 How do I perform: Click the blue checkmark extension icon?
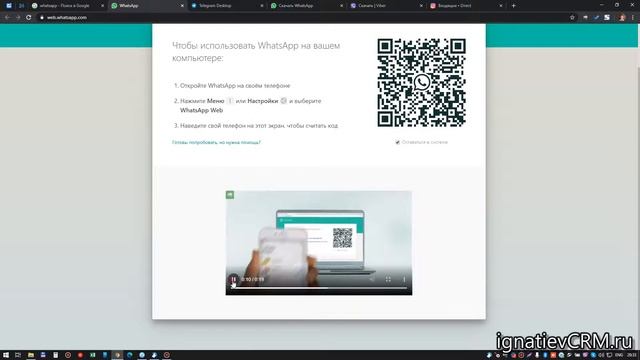tap(596, 18)
